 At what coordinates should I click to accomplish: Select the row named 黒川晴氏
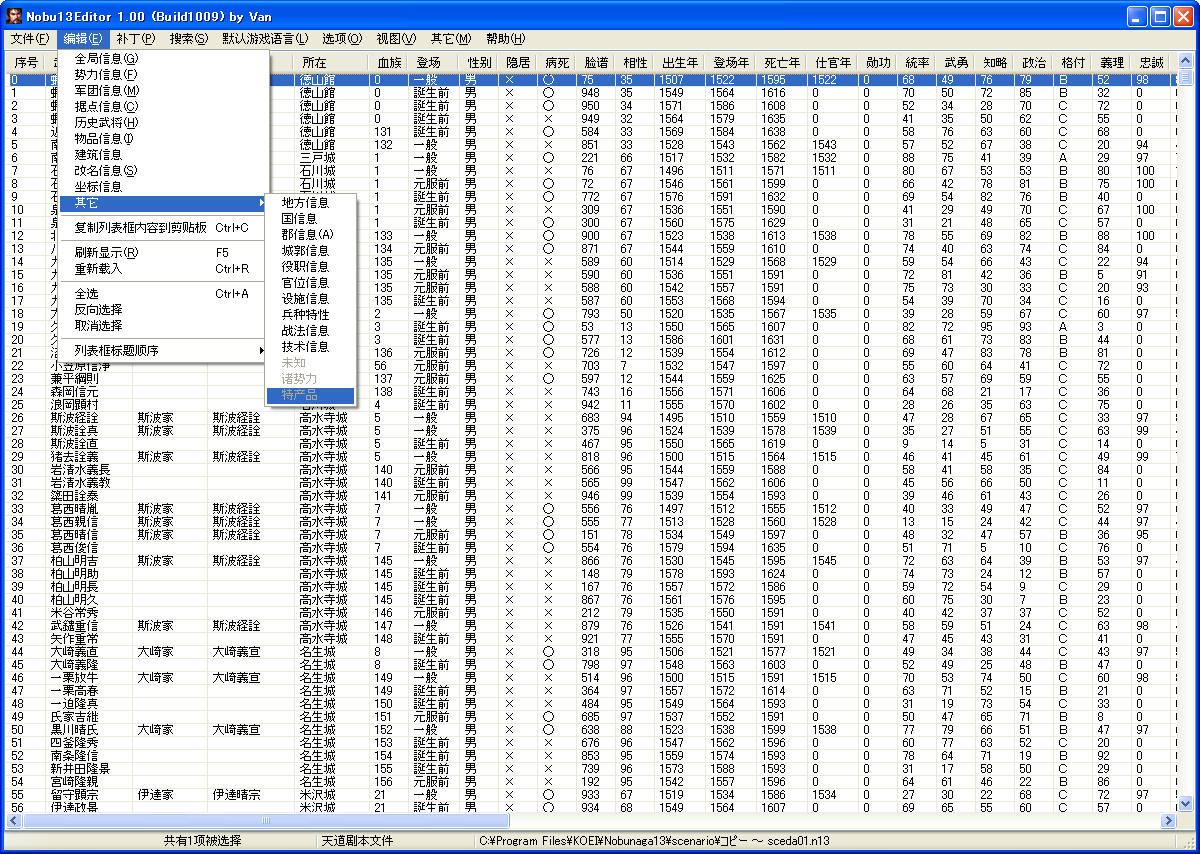pos(592,729)
